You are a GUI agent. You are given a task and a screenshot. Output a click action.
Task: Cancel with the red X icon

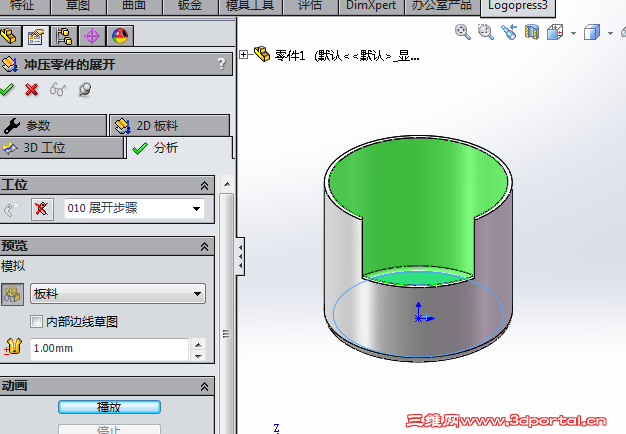32,89
